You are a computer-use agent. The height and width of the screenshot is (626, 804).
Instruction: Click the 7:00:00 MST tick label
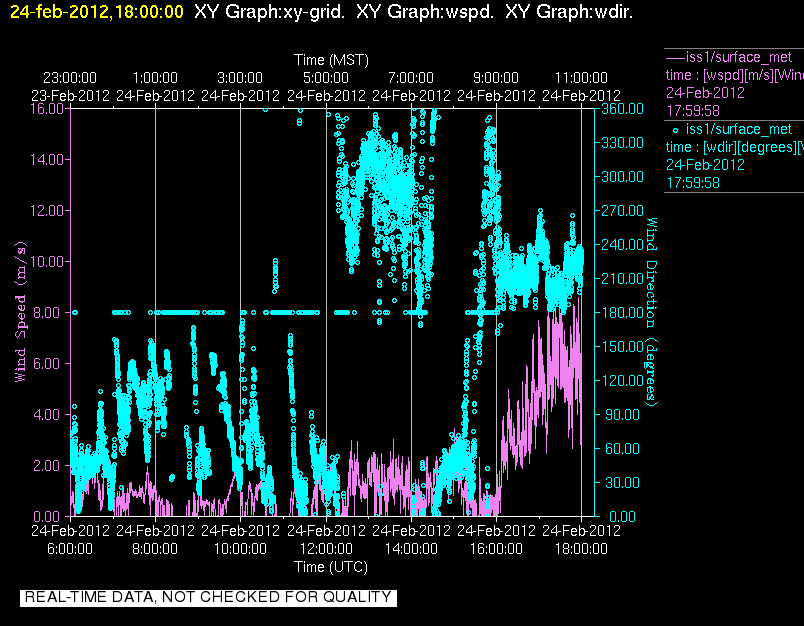click(411, 78)
